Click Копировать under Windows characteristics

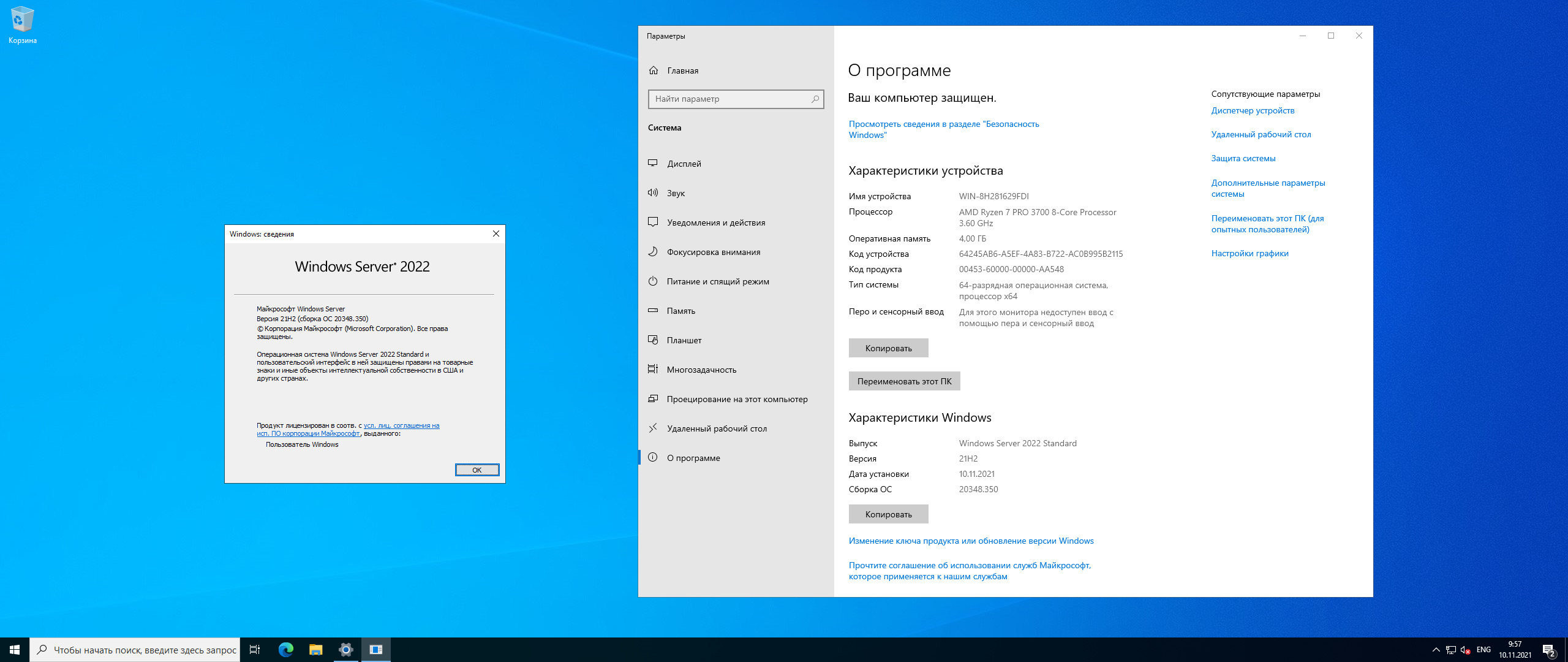tap(888, 514)
